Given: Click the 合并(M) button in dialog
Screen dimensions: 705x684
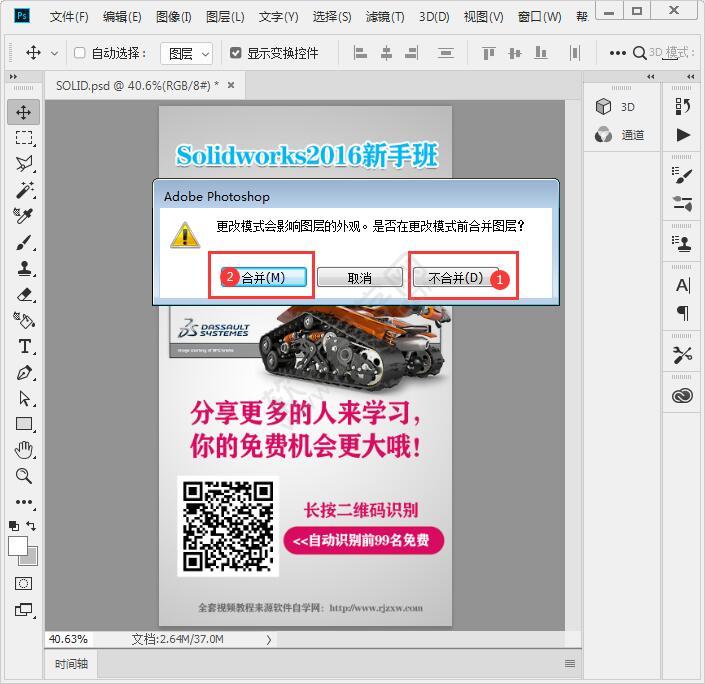Looking at the screenshot, I should tap(263, 277).
